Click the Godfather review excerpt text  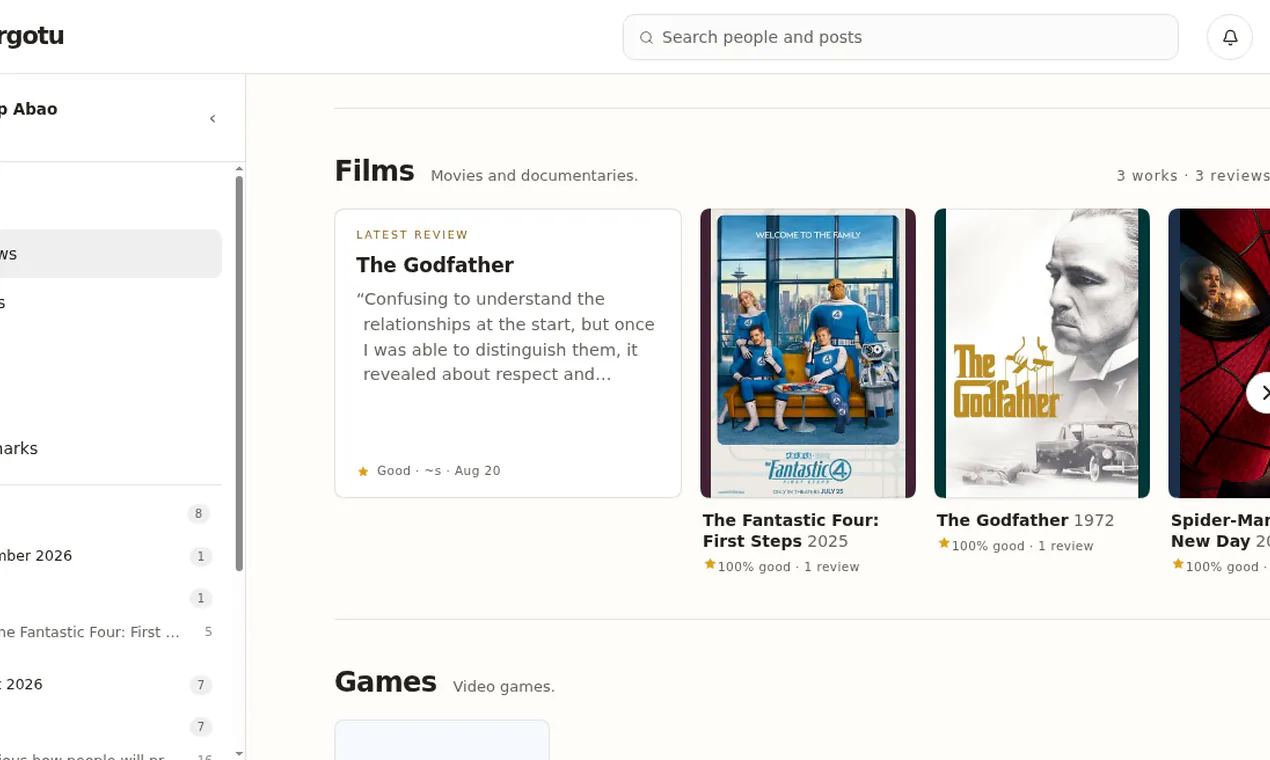[506, 337]
